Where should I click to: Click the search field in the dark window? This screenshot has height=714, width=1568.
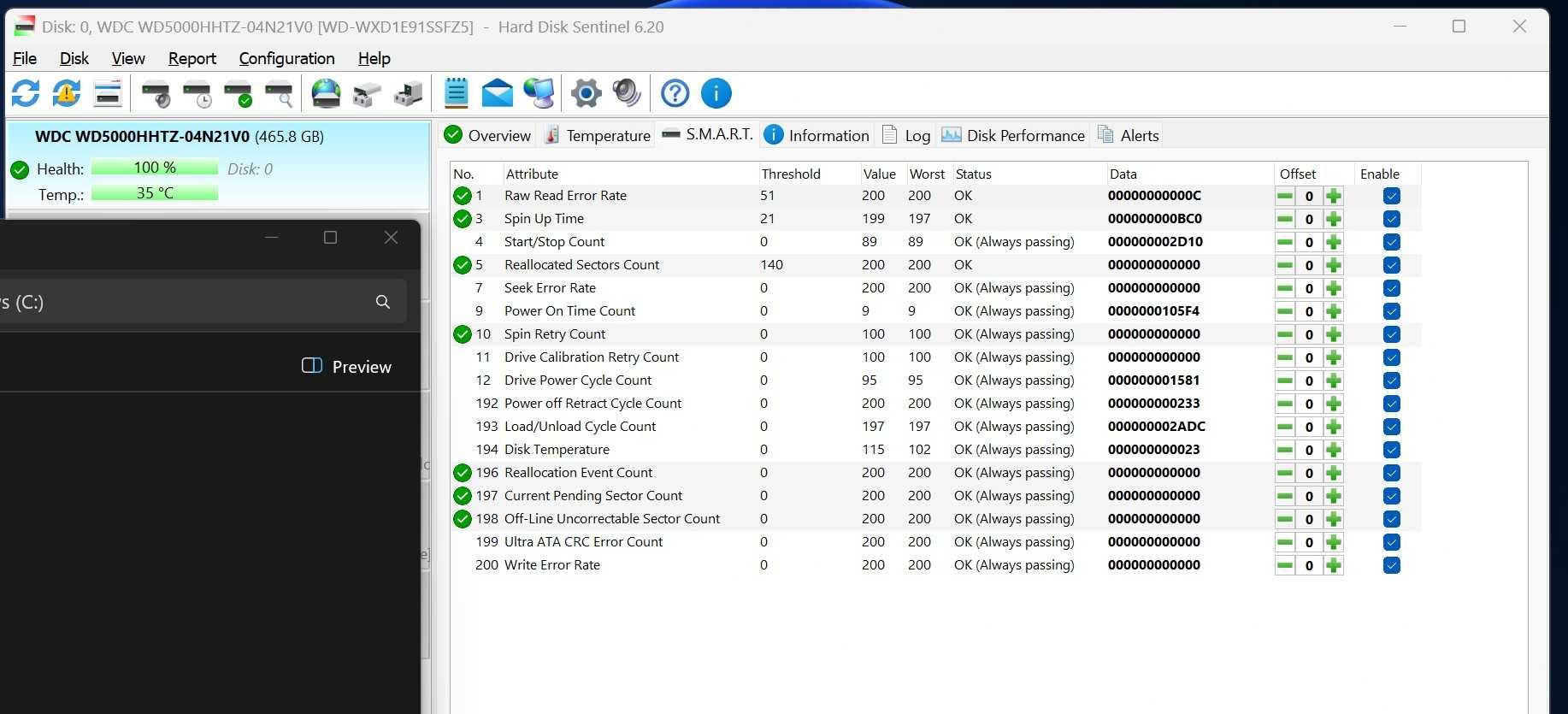point(203,302)
